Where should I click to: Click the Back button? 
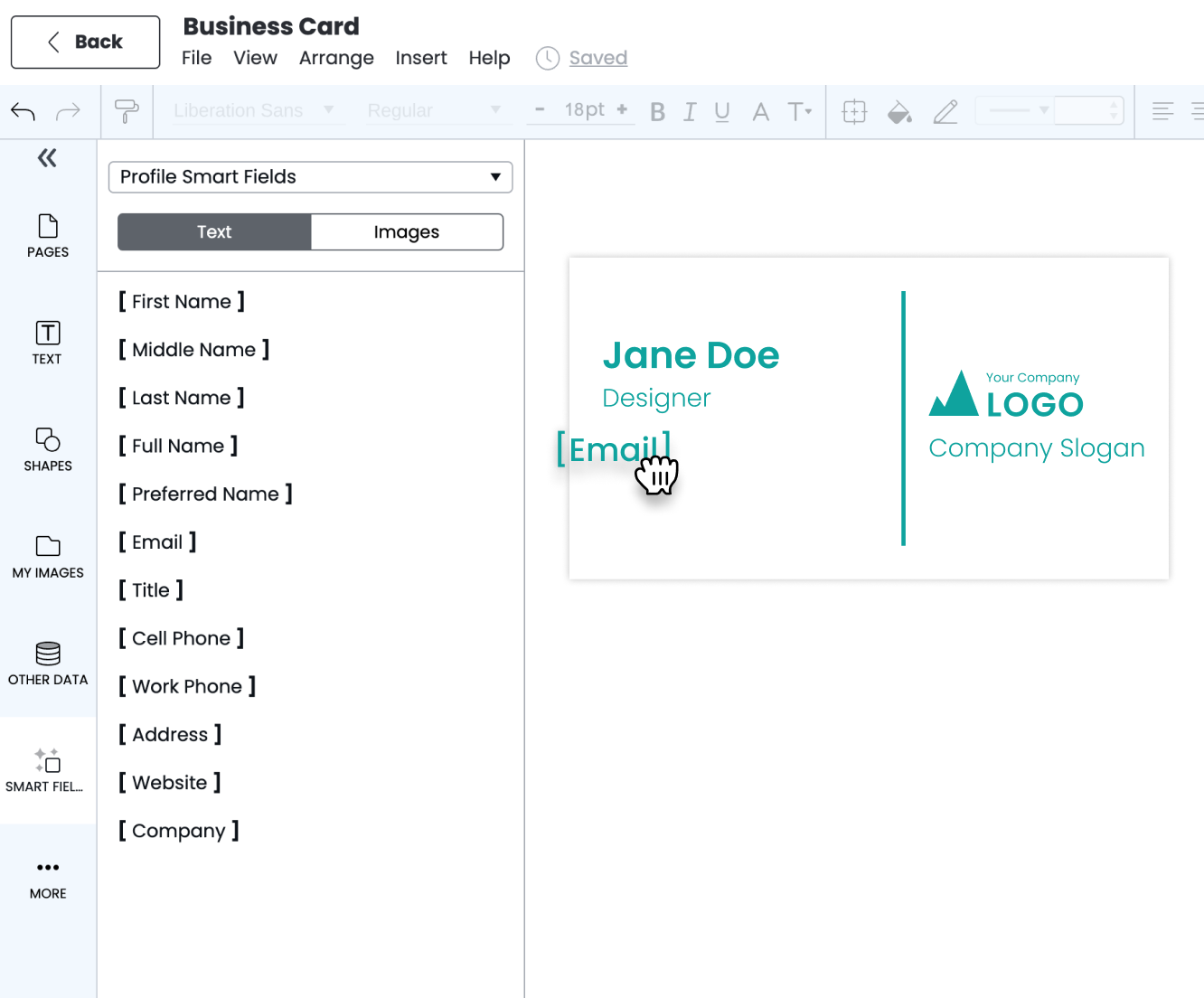(x=84, y=42)
